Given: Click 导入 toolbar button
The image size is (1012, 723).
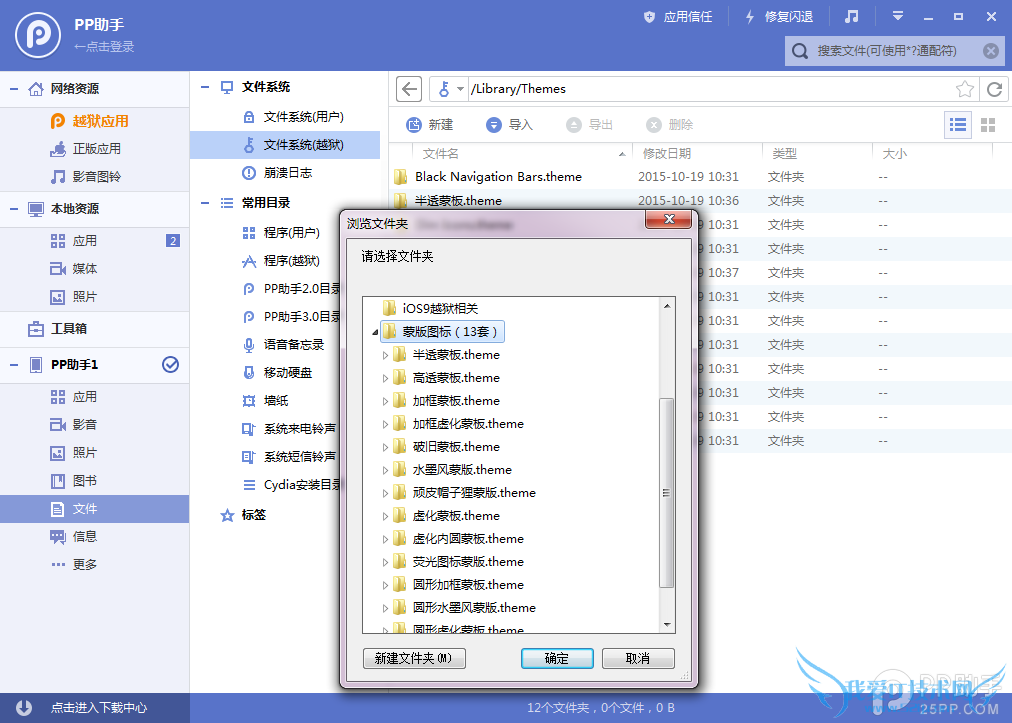Looking at the screenshot, I should pyautogui.click(x=510, y=125).
